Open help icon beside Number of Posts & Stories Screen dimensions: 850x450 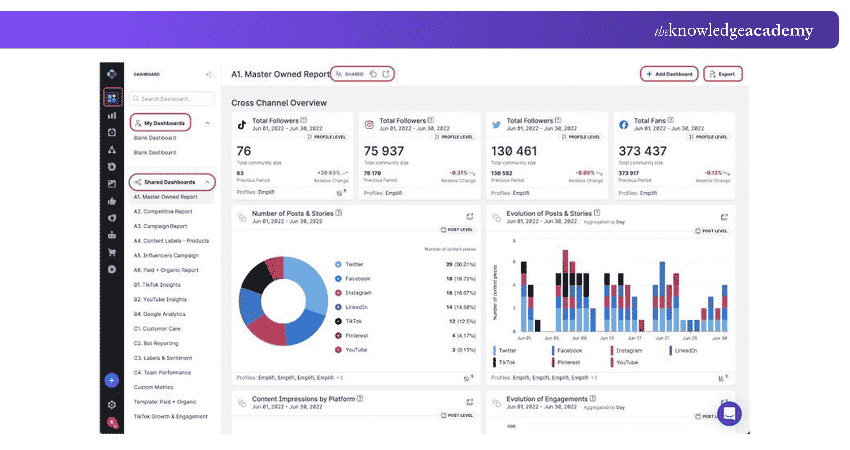coord(339,213)
